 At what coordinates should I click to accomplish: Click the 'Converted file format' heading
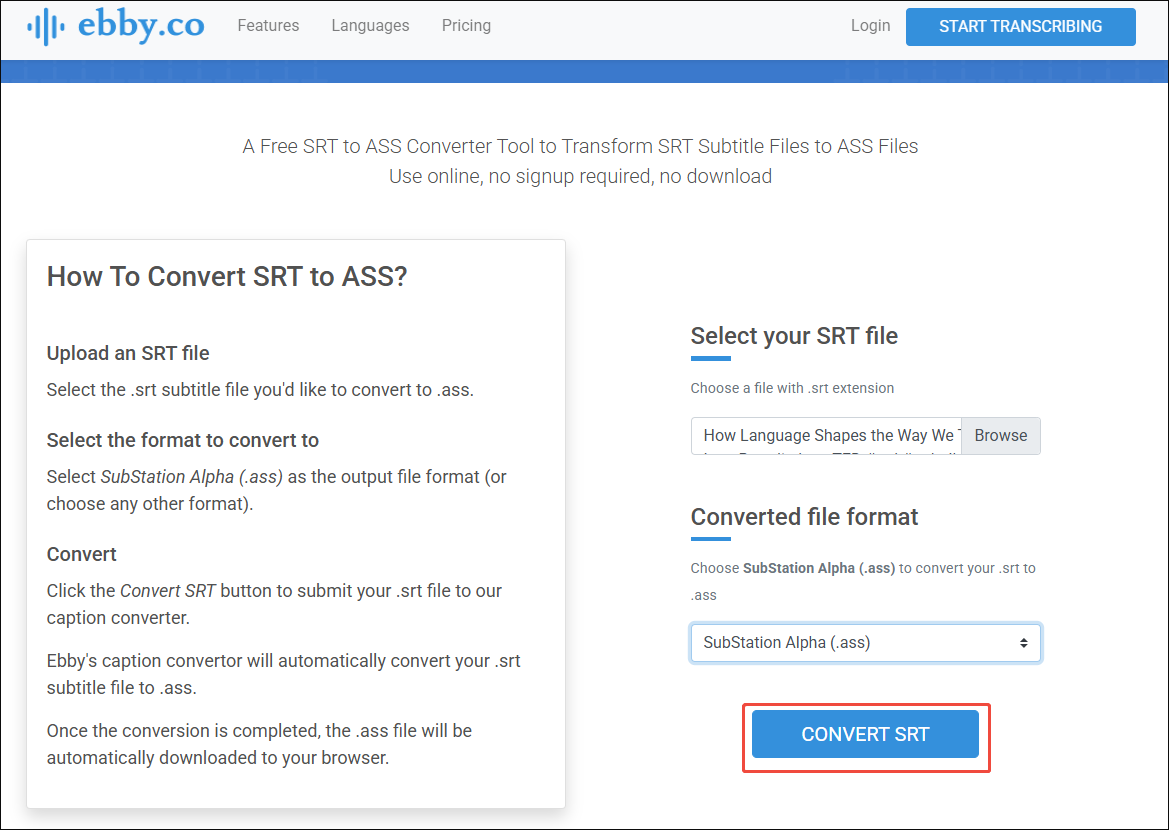pos(804,517)
